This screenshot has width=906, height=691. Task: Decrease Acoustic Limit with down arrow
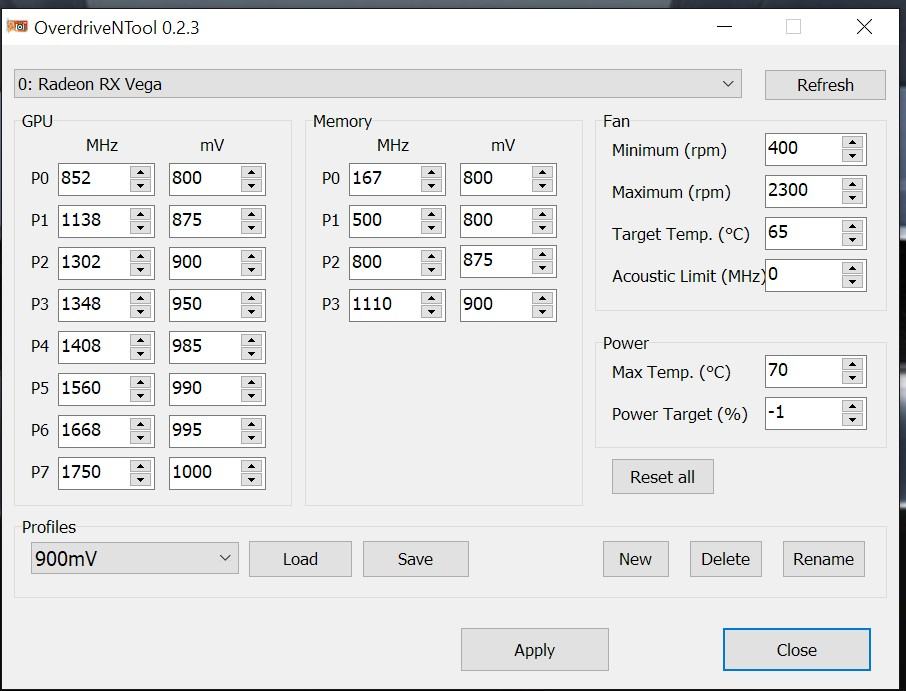tap(852, 282)
